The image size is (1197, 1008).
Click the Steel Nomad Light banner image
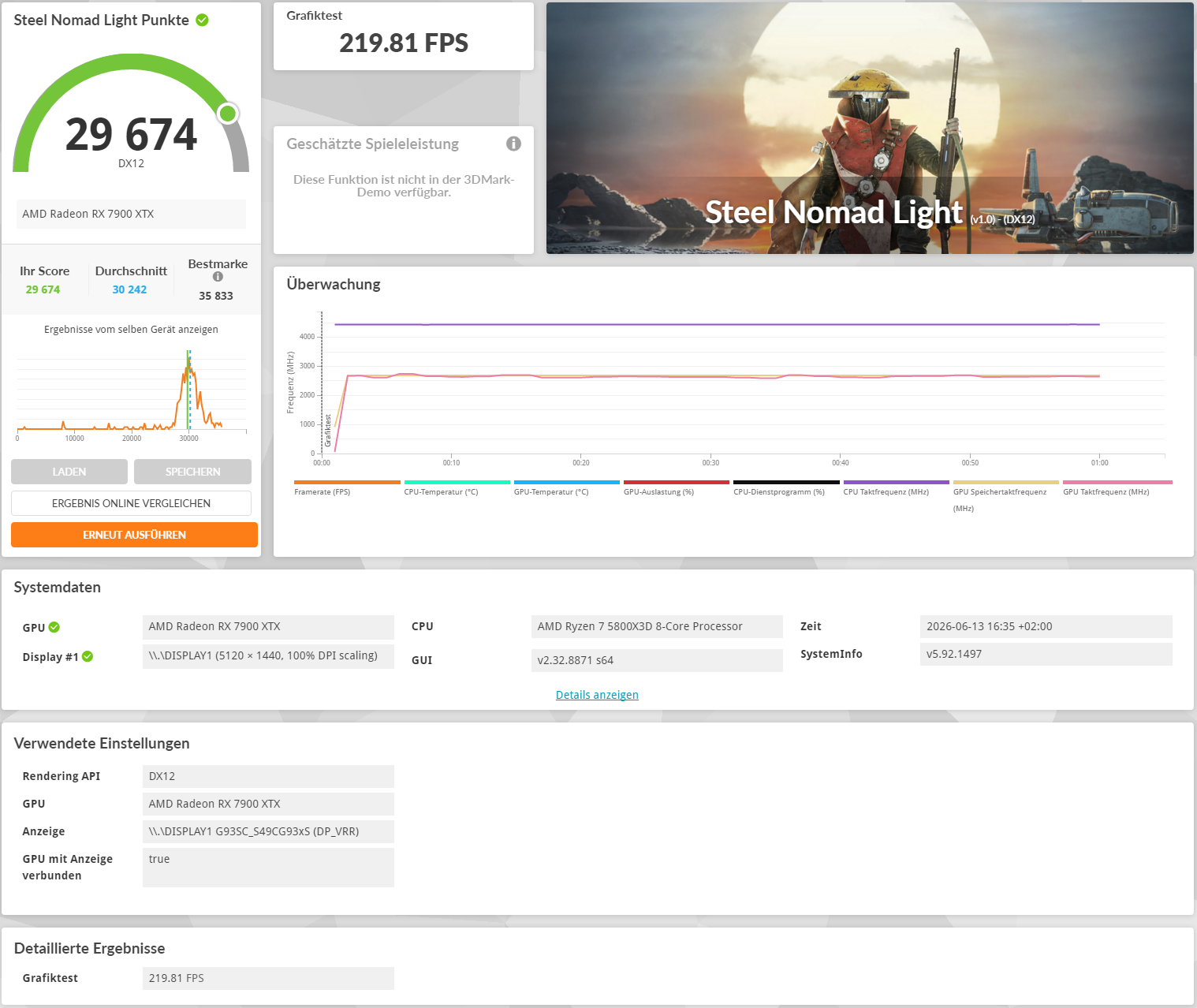click(870, 128)
